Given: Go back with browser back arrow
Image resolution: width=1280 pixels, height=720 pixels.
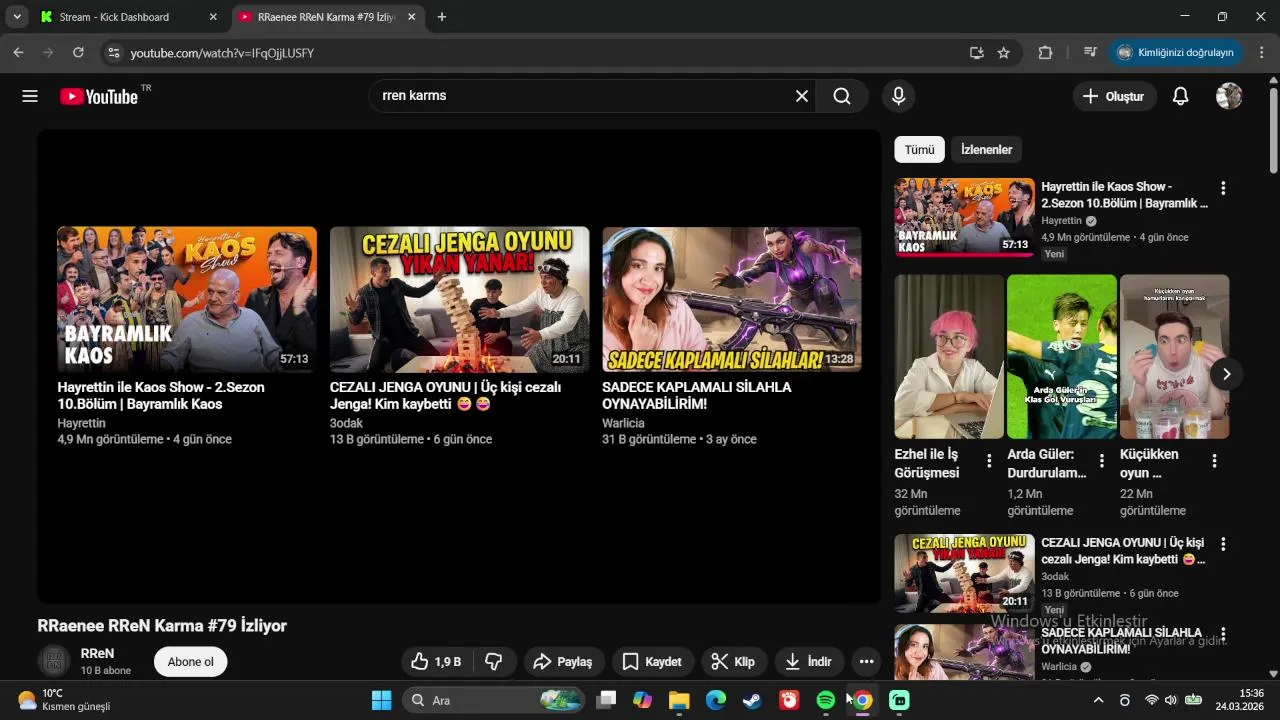Looking at the screenshot, I should (x=19, y=53).
